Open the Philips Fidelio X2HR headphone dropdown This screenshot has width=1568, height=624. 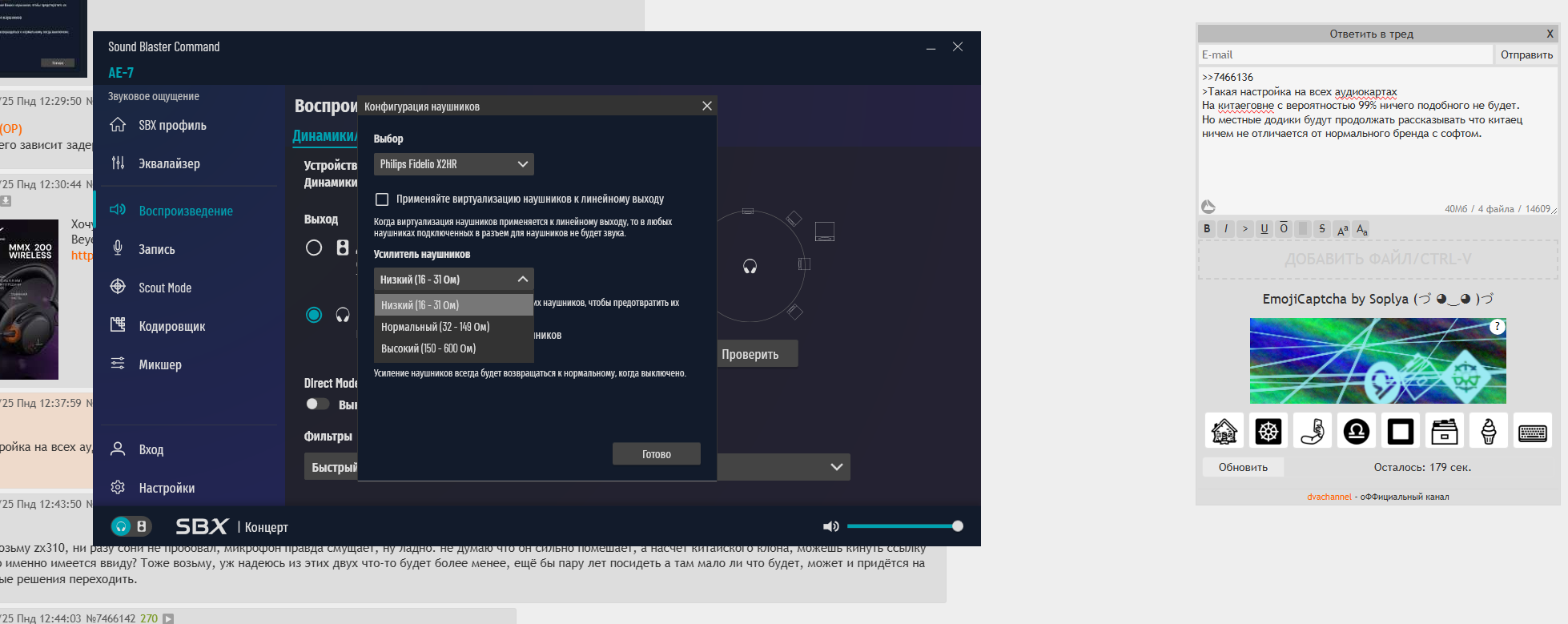tap(453, 164)
